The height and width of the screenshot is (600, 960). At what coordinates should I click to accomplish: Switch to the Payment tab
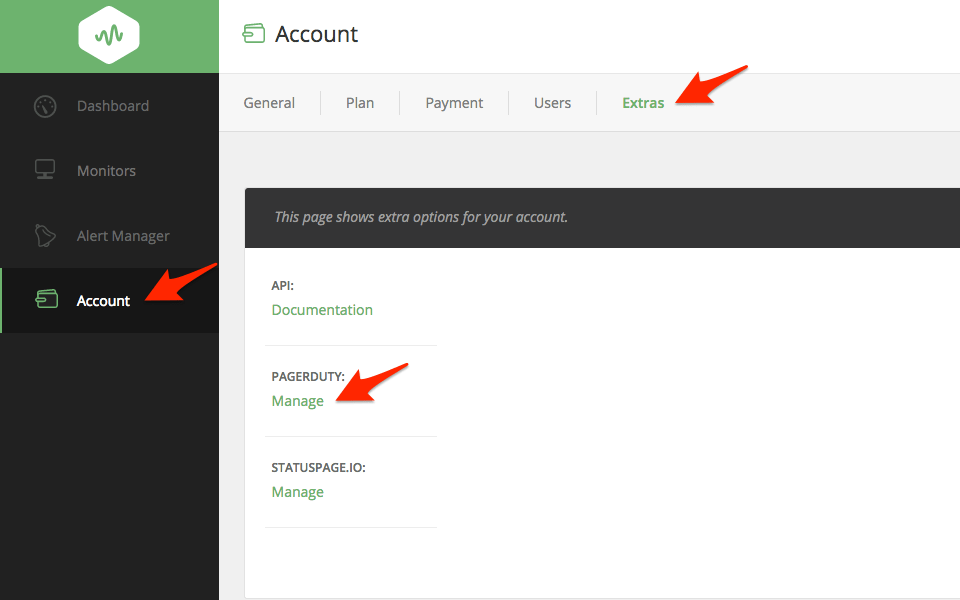[x=454, y=103]
